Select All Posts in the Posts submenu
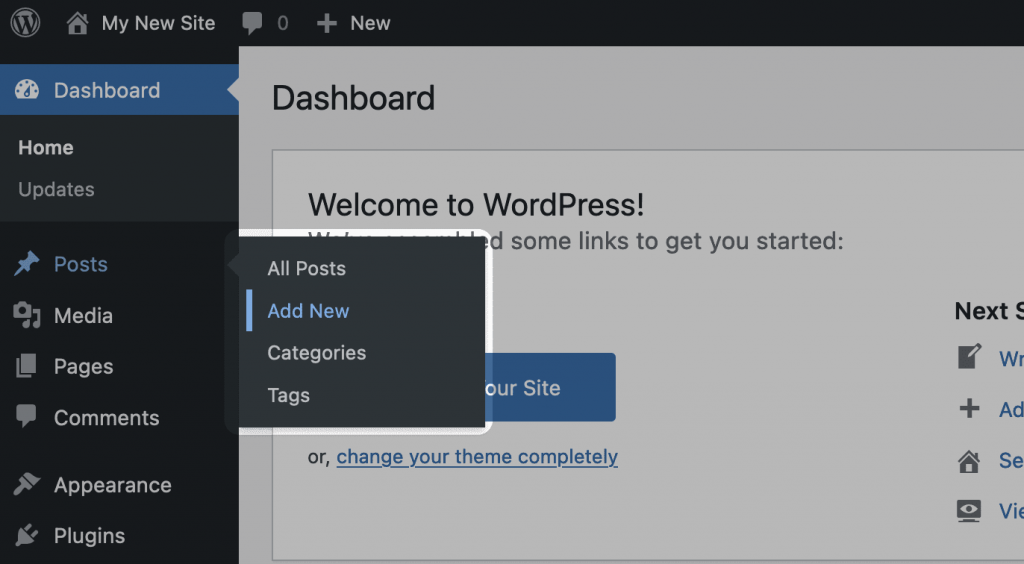The height and width of the screenshot is (564, 1024). point(306,269)
